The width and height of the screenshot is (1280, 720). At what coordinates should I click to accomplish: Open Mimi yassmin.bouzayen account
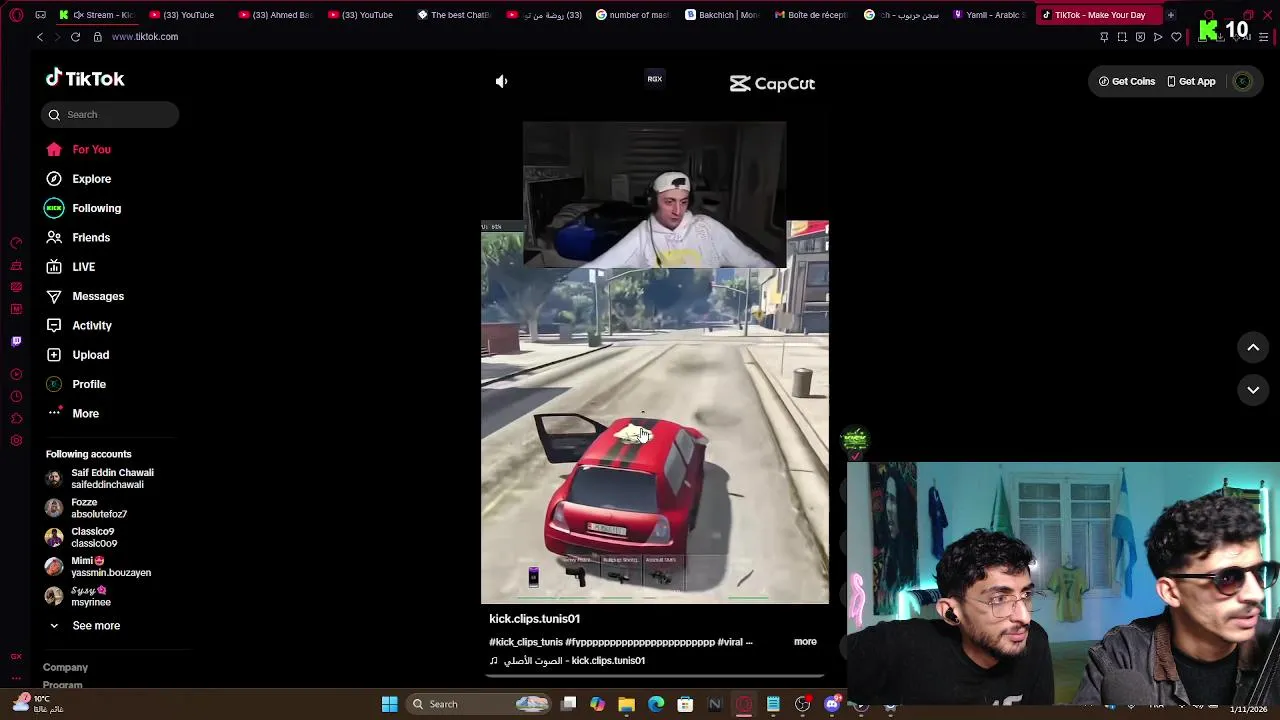99,567
